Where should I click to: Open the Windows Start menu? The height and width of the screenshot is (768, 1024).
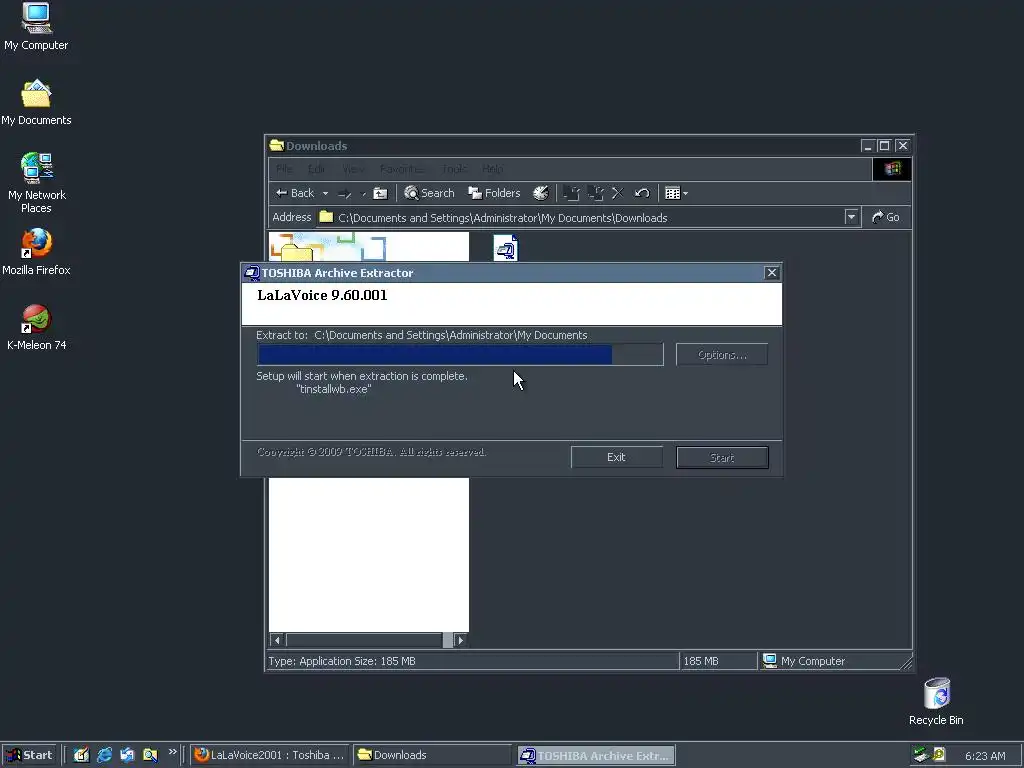pyautogui.click(x=29, y=755)
